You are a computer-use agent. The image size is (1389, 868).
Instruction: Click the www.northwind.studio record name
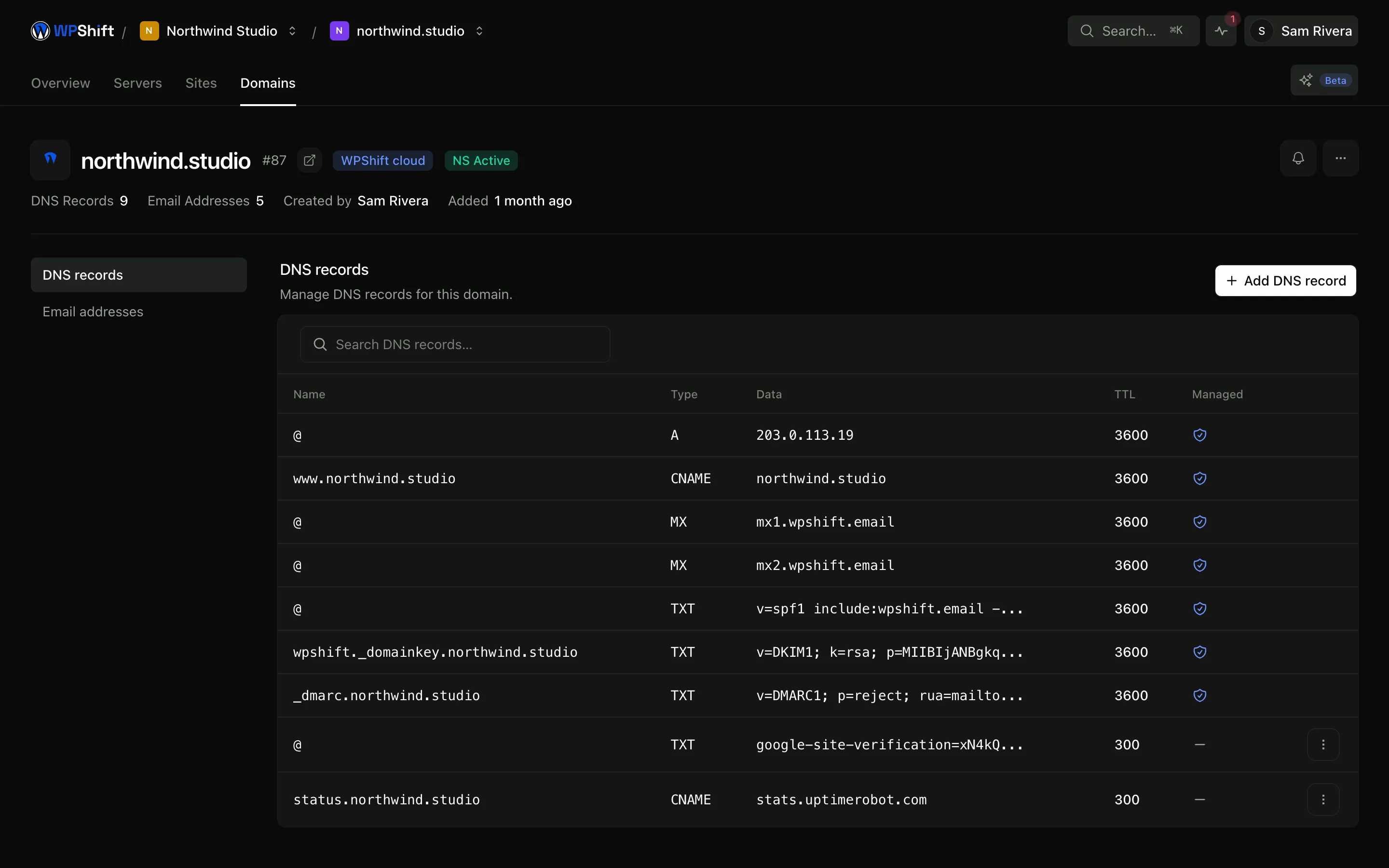(x=374, y=479)
